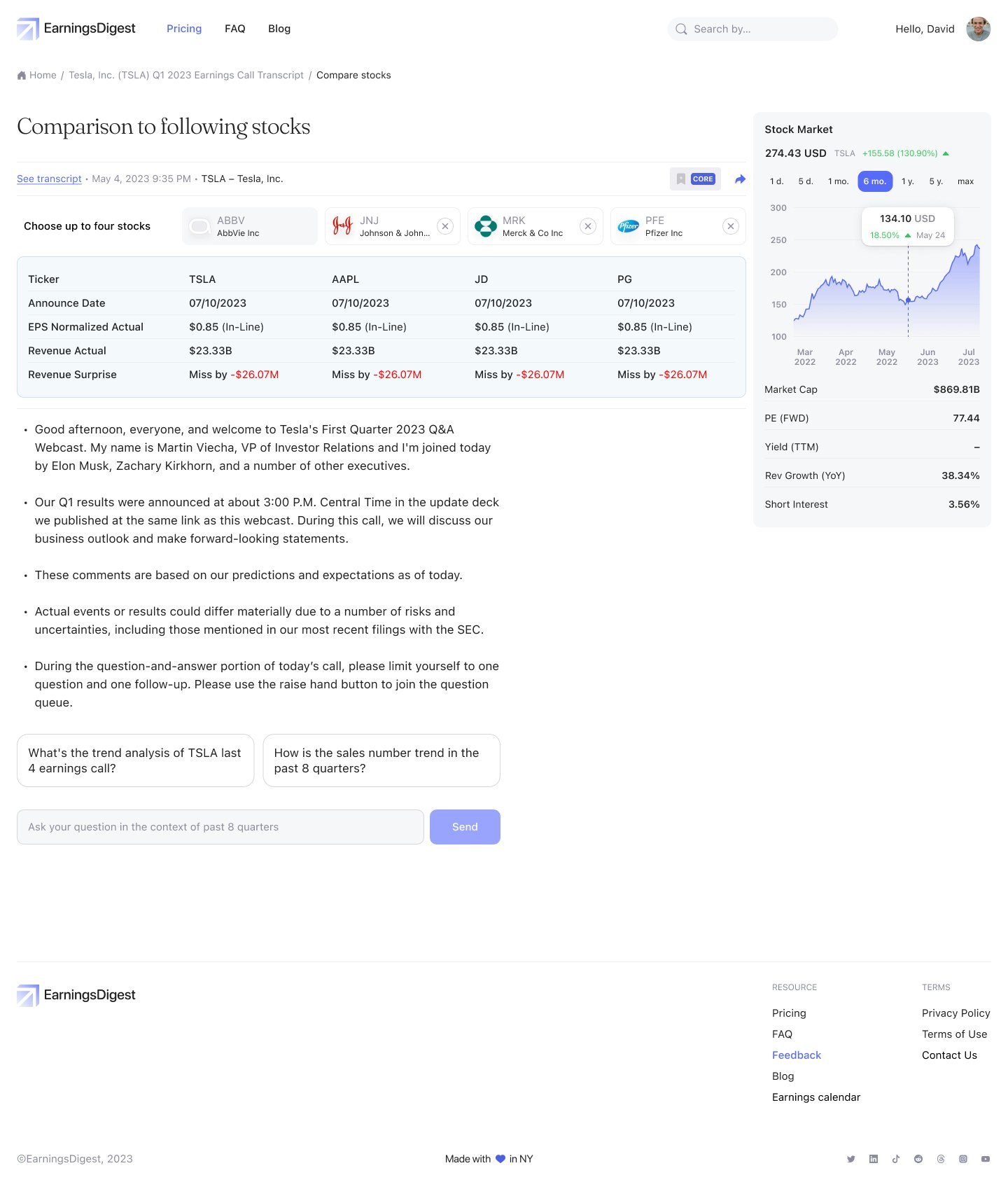Open footer FAQ link
The width and height of the screenshot is (1008, 1182).
[x=782, y=1034]
